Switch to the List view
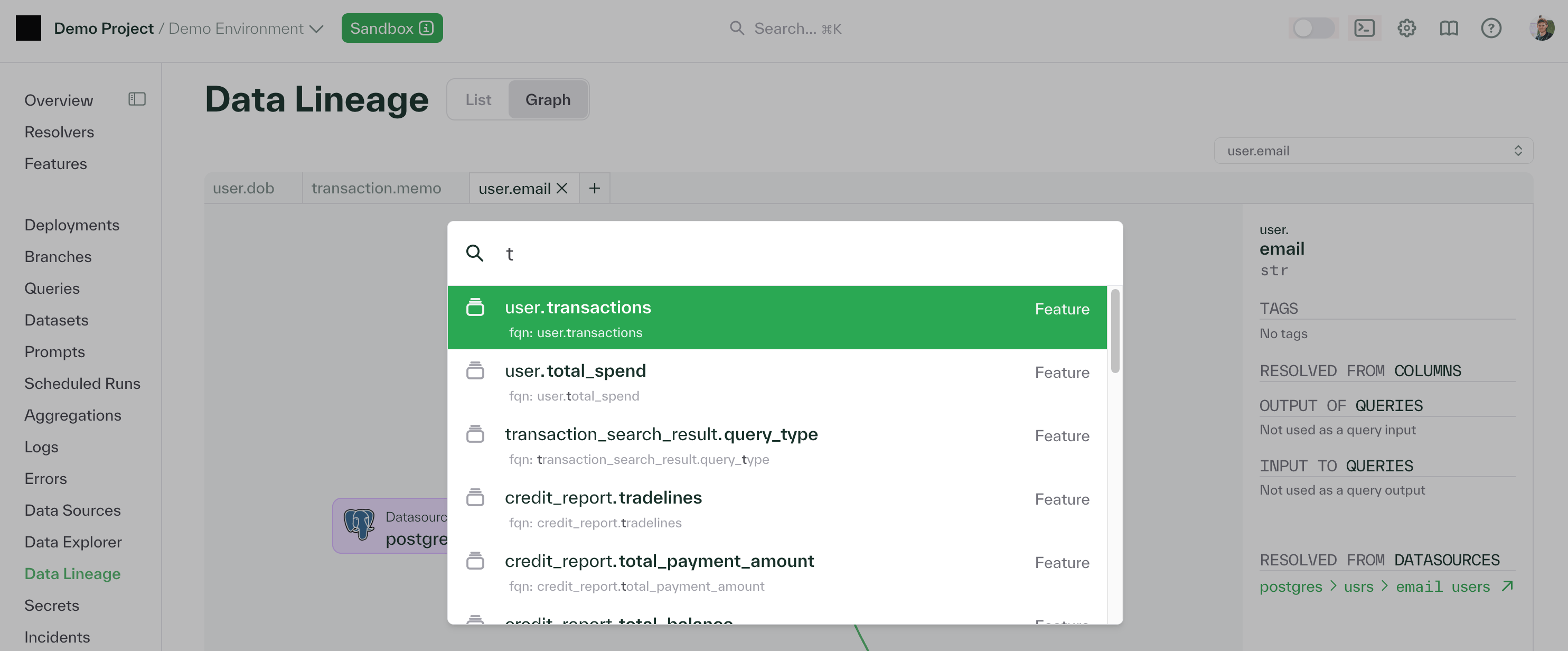Image resolution: width=1568 pixels, height=651 pixels. pos(478,99)
